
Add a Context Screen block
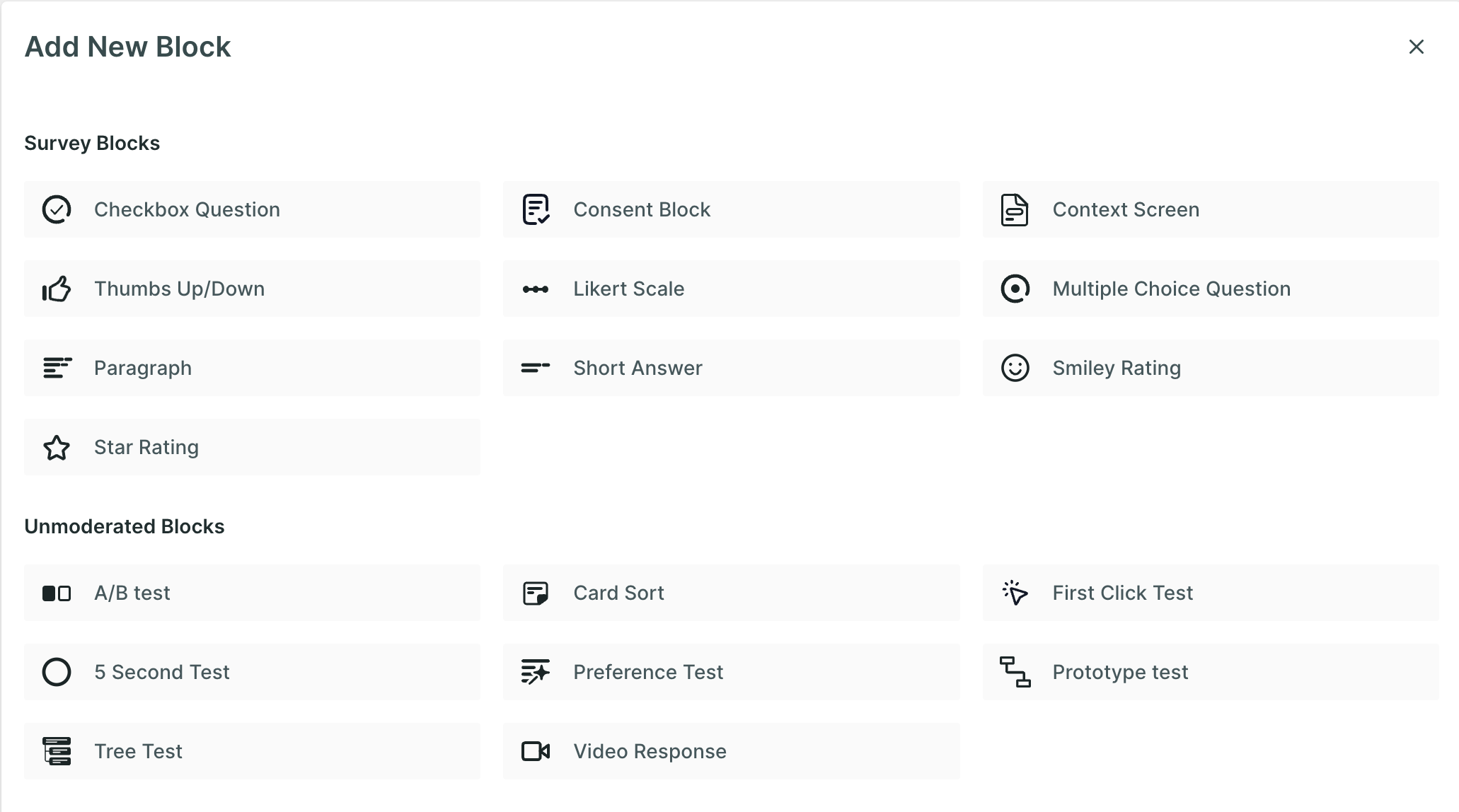[1210, 209]
